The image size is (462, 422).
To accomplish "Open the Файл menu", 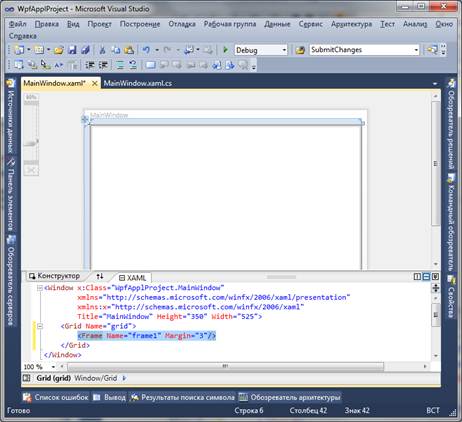I will pos(17,24).
